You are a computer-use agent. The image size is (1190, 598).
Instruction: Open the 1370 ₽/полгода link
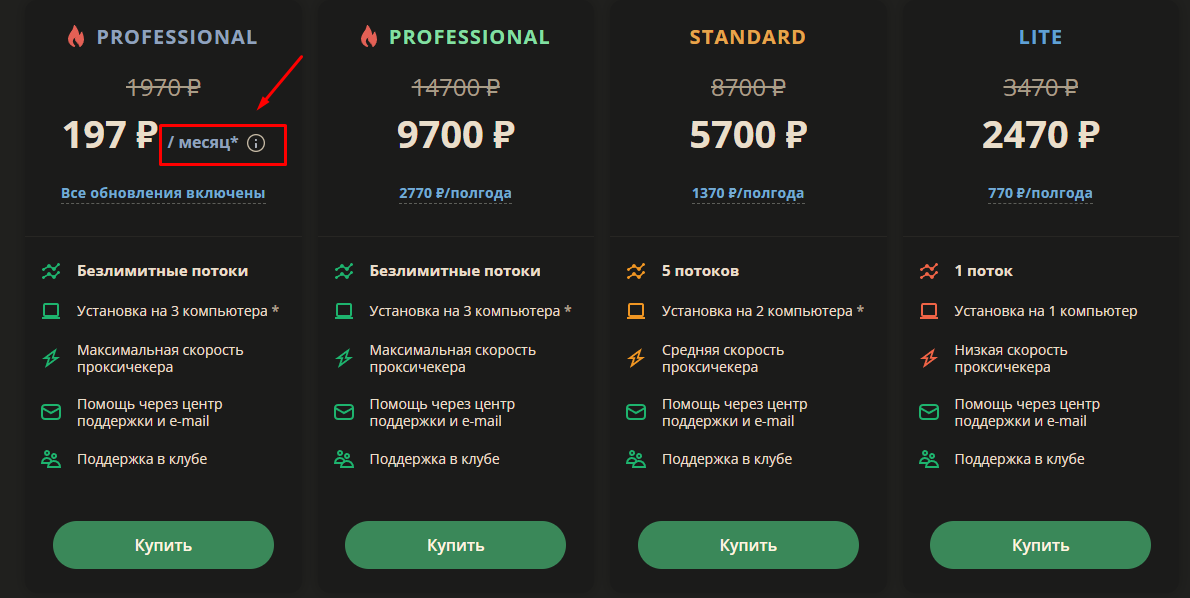coord(748,193)
